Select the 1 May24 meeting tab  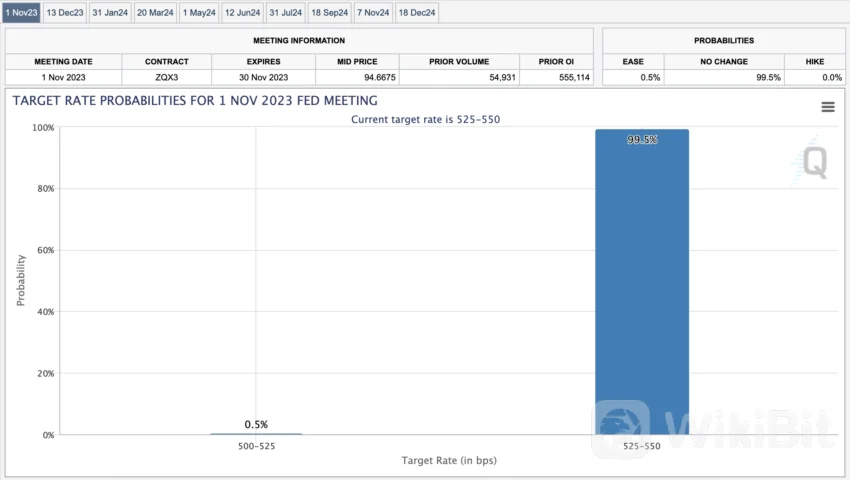tap(199, 12)
